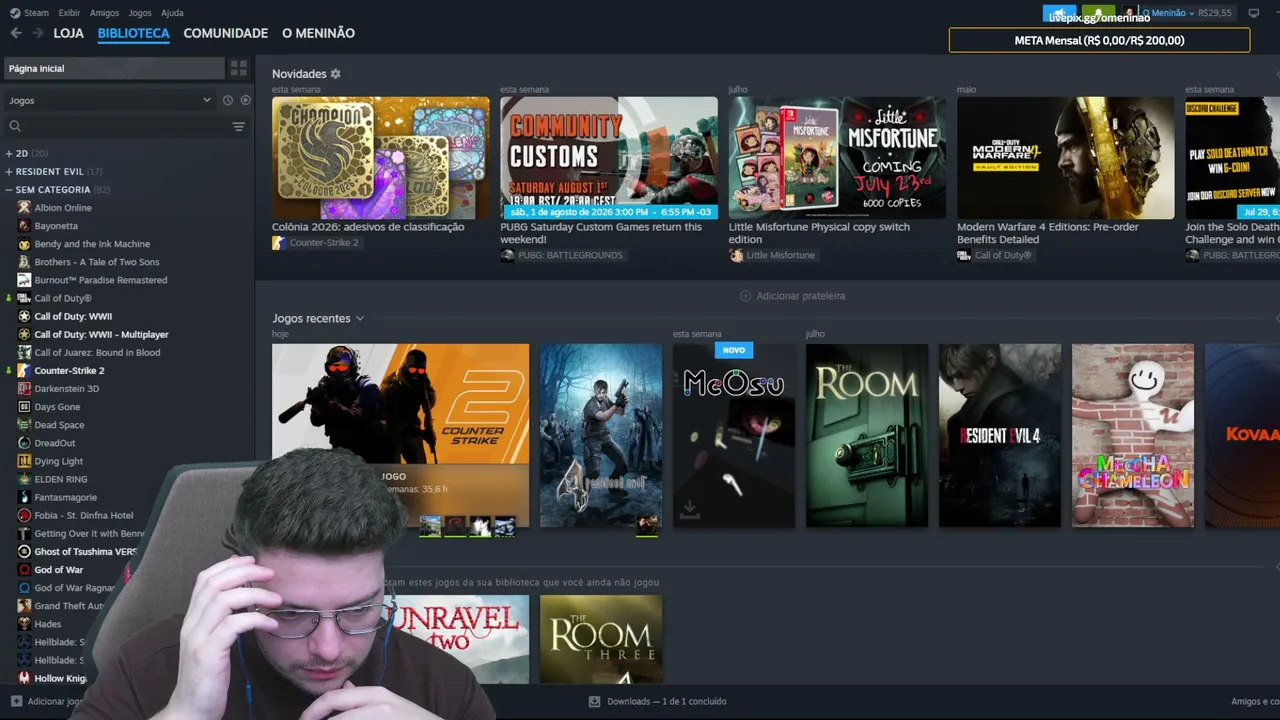This screenshot has width=1280, height=720.
Task: Expand the Jogos recentes shelf dropdown
Action: 360,319
